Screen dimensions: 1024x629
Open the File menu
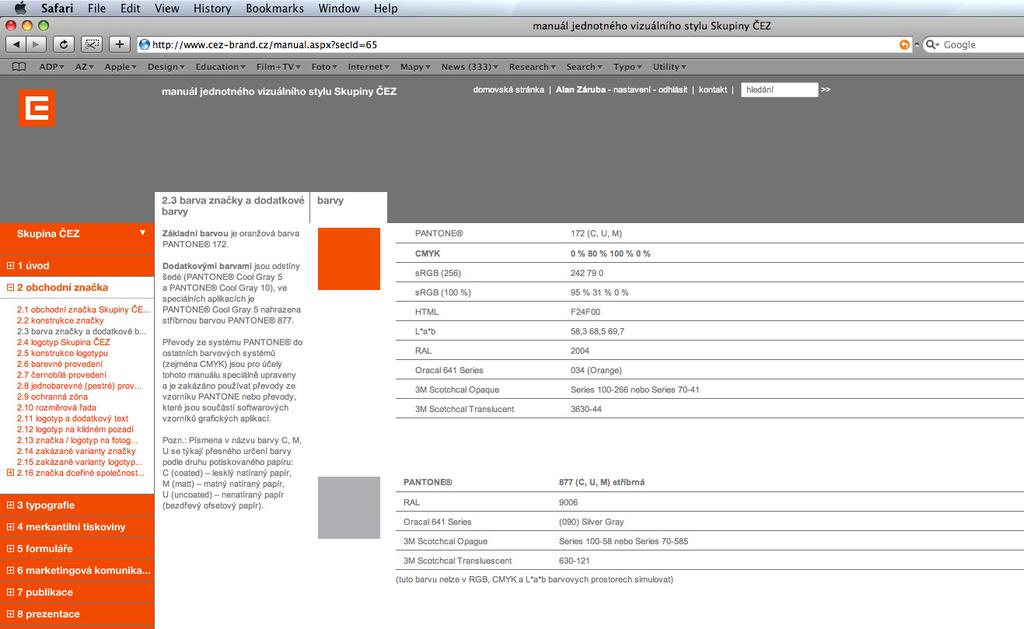tap(97, 8)
